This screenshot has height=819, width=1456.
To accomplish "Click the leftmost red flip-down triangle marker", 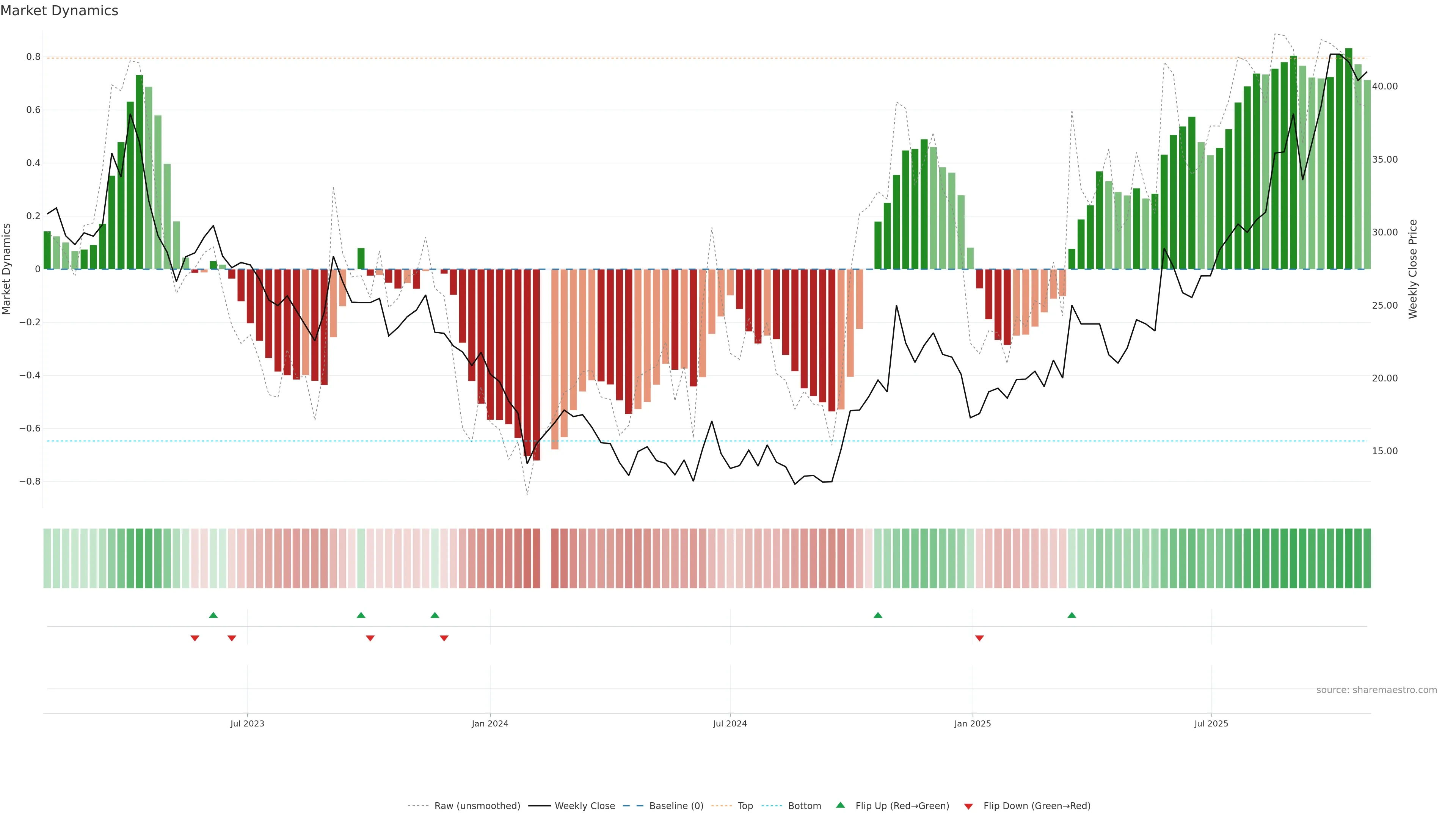I will [195, 638].
